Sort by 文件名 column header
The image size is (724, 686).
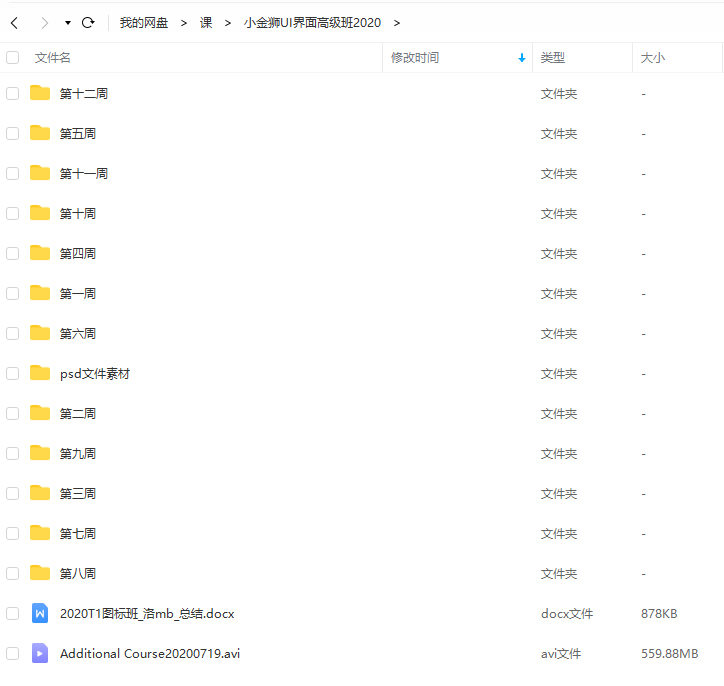click(x=53, y=58)
